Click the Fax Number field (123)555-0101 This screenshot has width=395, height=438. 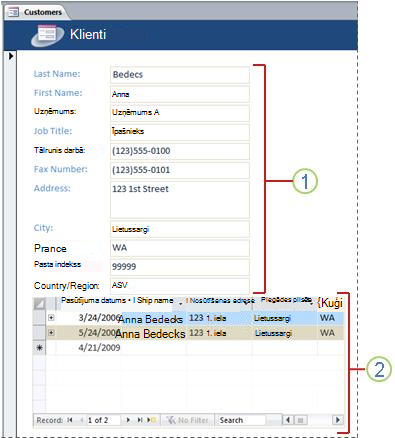click(x=180, y=170)
